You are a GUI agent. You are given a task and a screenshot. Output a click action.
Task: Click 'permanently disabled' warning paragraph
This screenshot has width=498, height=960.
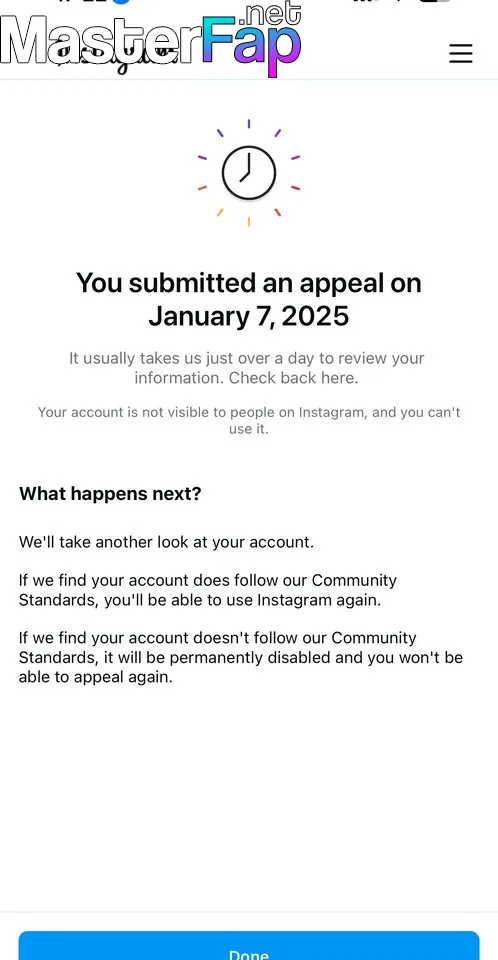tap(241, 658)
